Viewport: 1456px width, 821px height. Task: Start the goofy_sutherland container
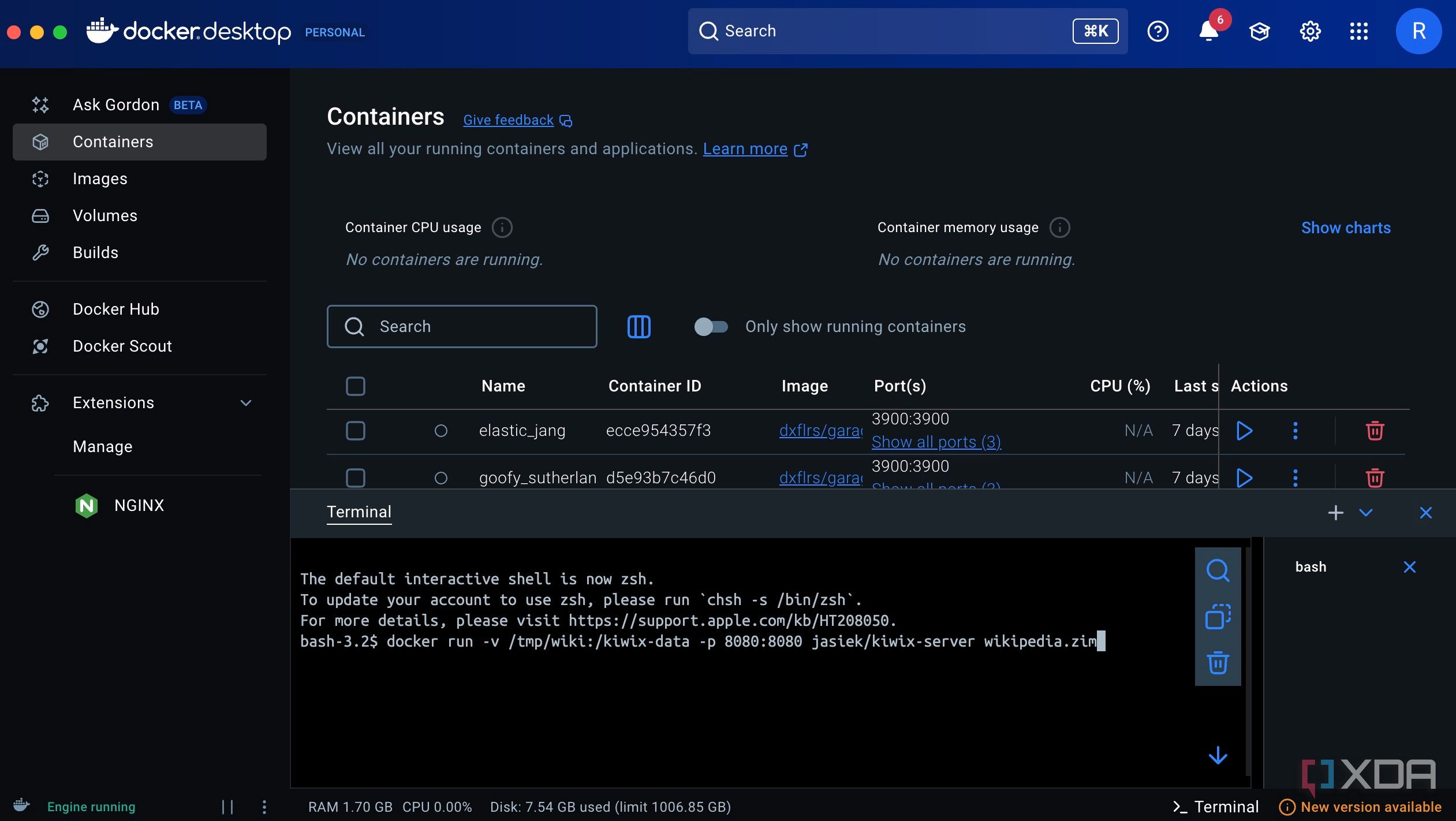tap(1244, 478)
